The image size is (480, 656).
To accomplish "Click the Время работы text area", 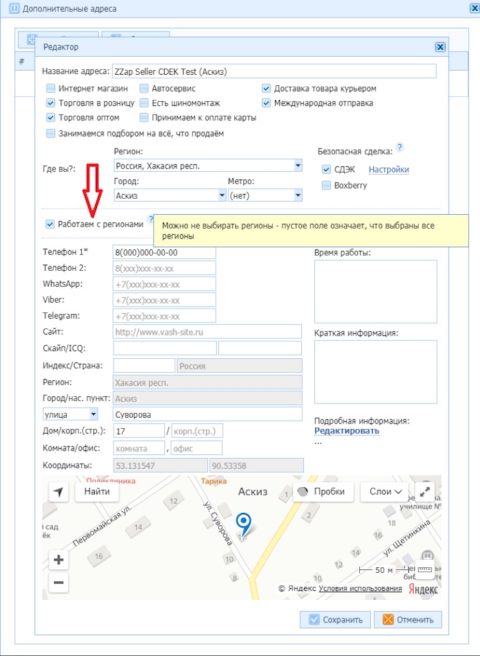I will pyautogui.click(x=376, y=292).
